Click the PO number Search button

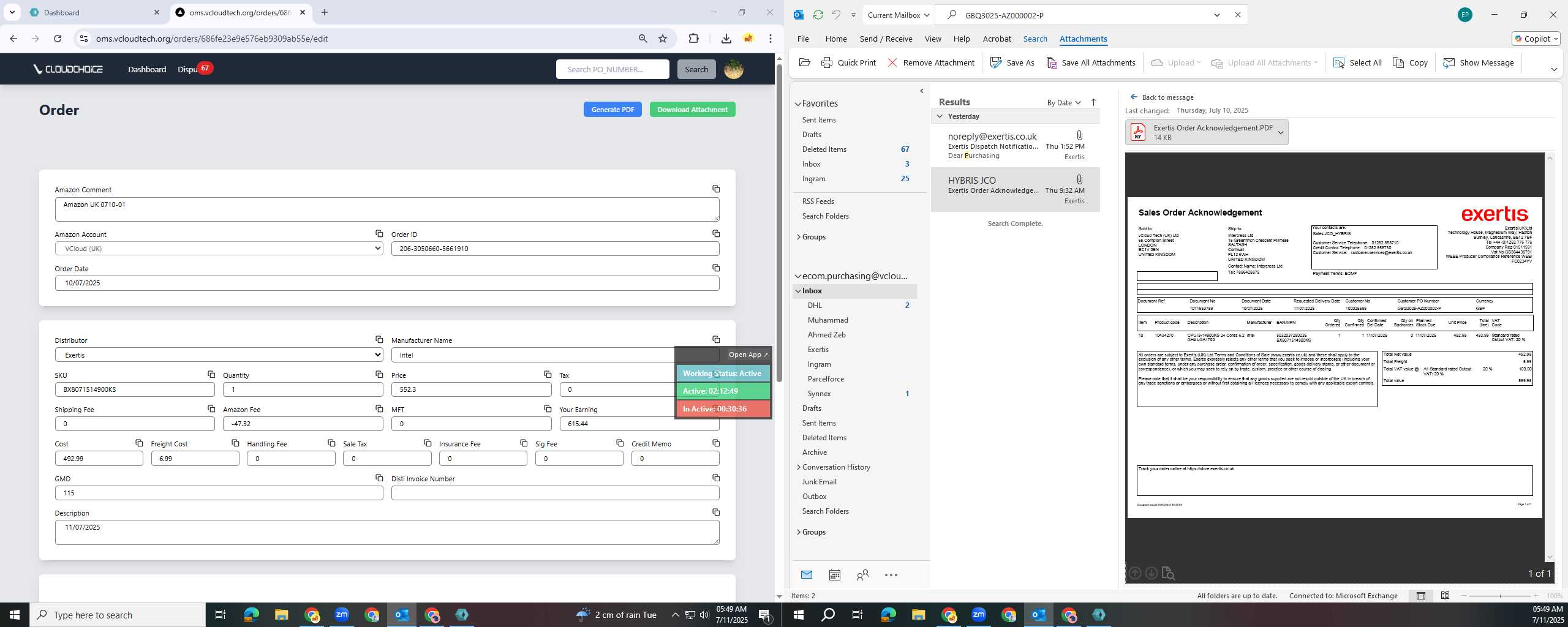[x=696, y=69]
